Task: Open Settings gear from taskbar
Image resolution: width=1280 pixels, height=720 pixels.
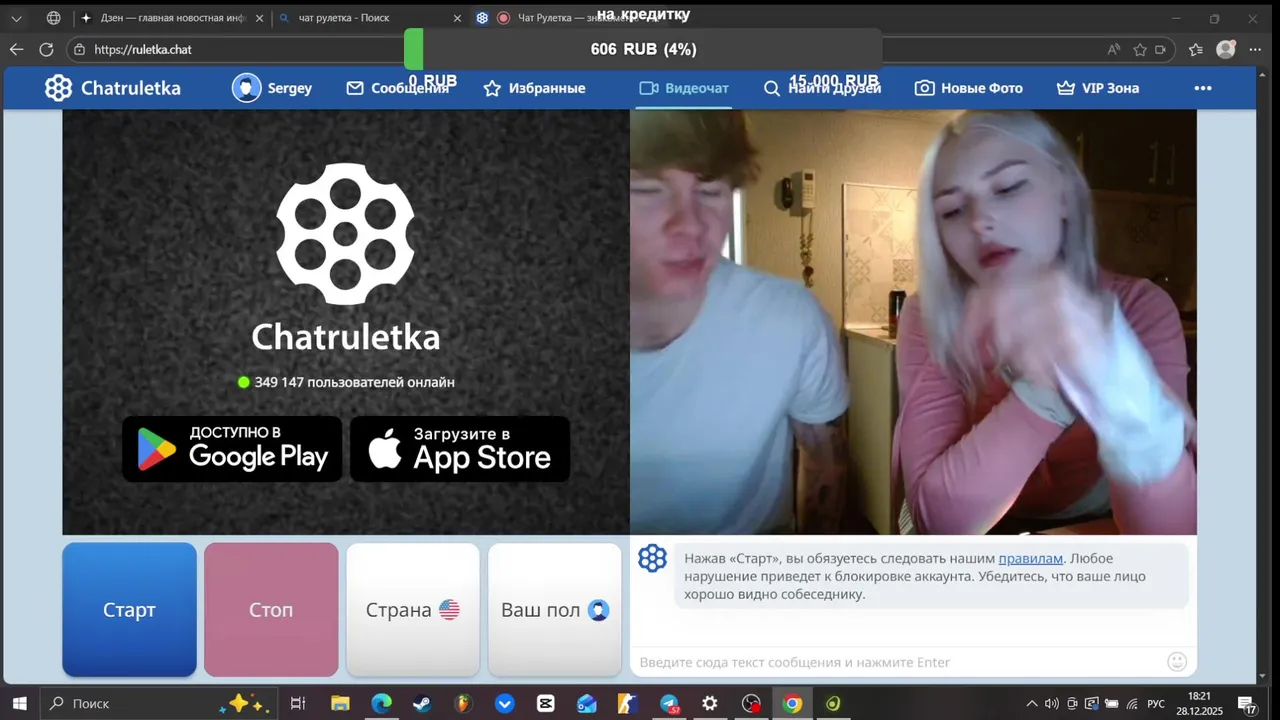Action: pos(710,704)
